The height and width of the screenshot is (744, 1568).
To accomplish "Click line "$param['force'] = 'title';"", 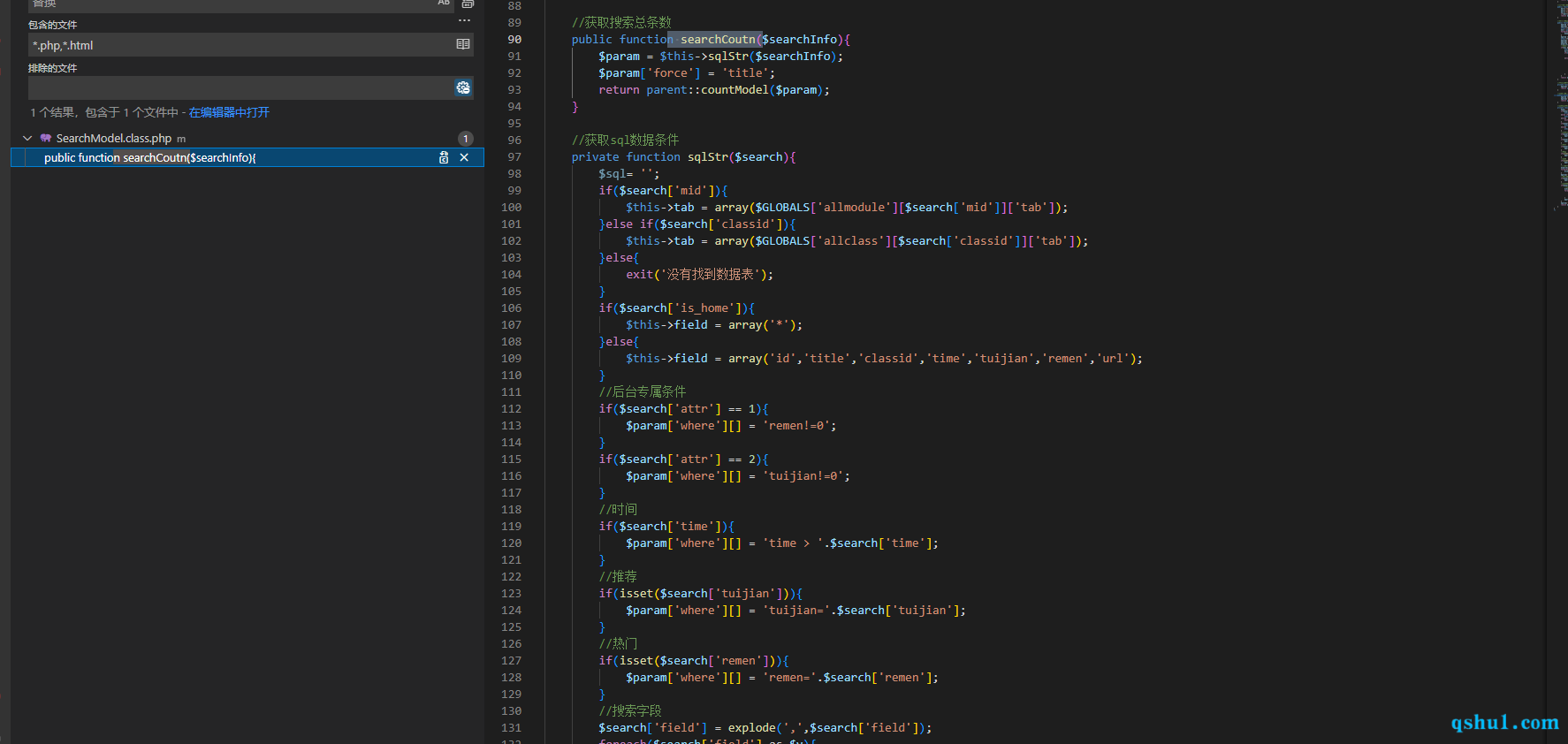I will (687, 72).
